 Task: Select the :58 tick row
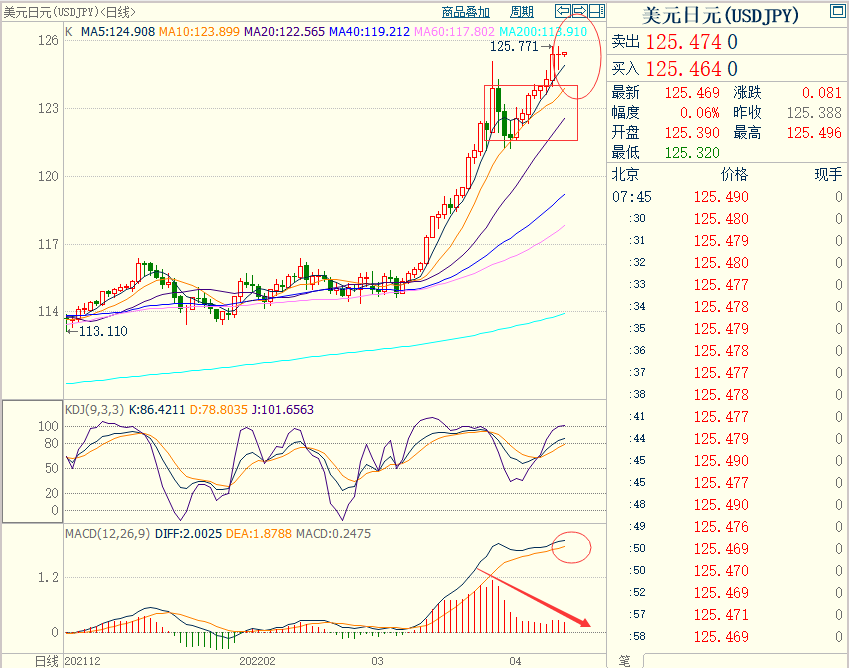727,637
